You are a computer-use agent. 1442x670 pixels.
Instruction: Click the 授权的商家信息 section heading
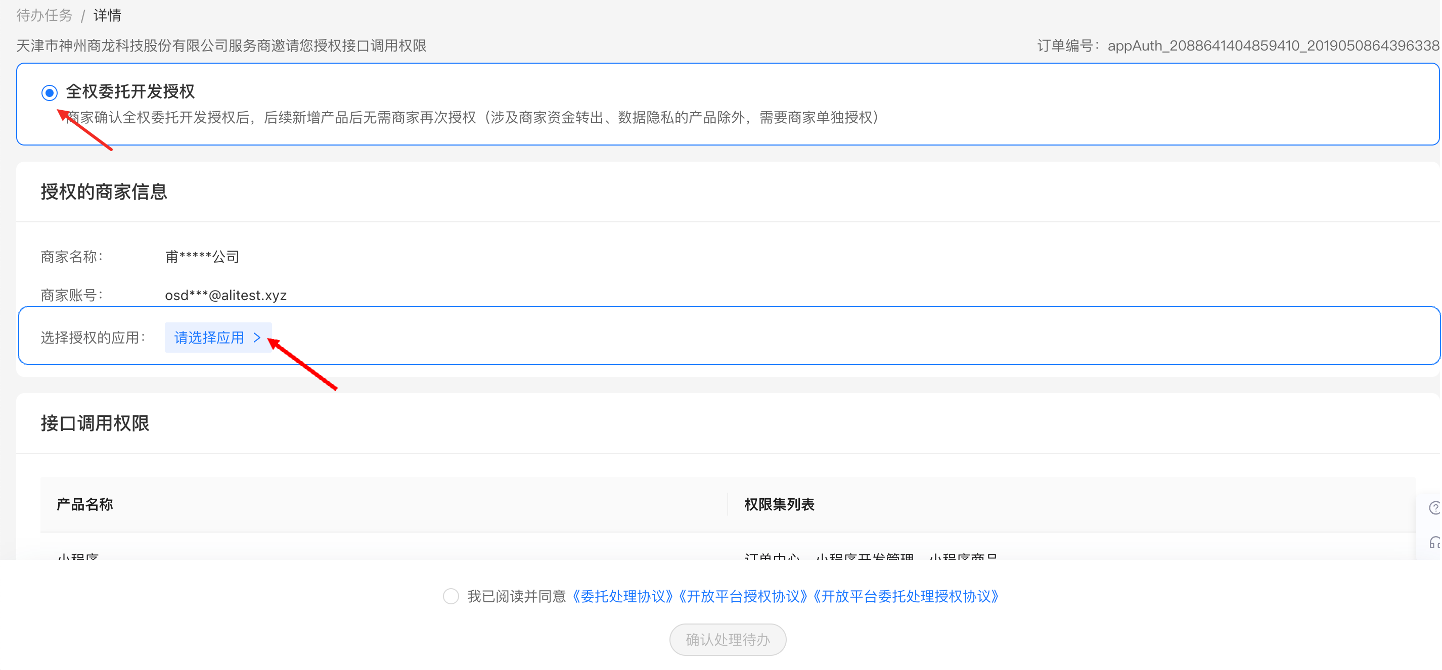[104, 192]
